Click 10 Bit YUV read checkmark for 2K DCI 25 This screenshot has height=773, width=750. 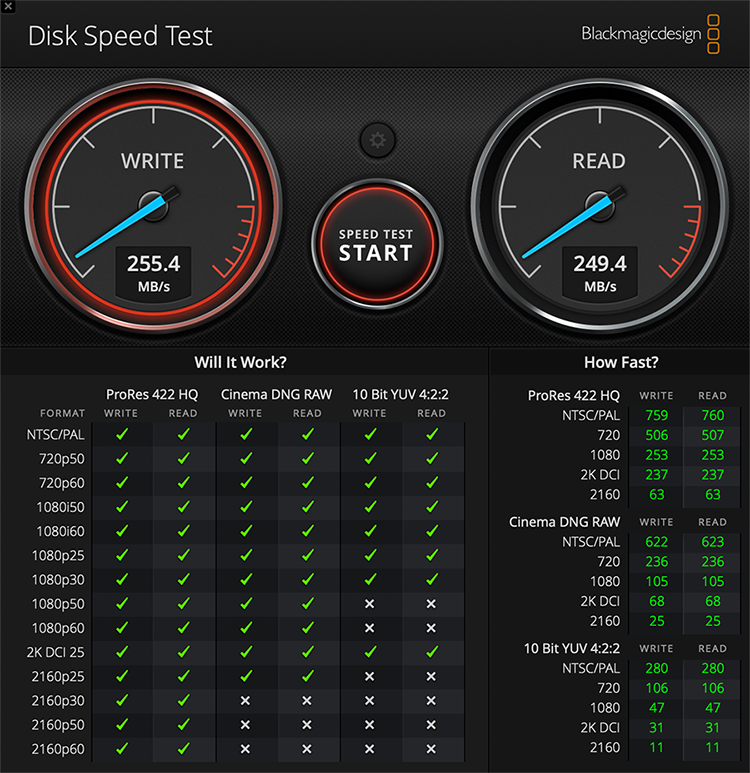(x=431, y=652)
